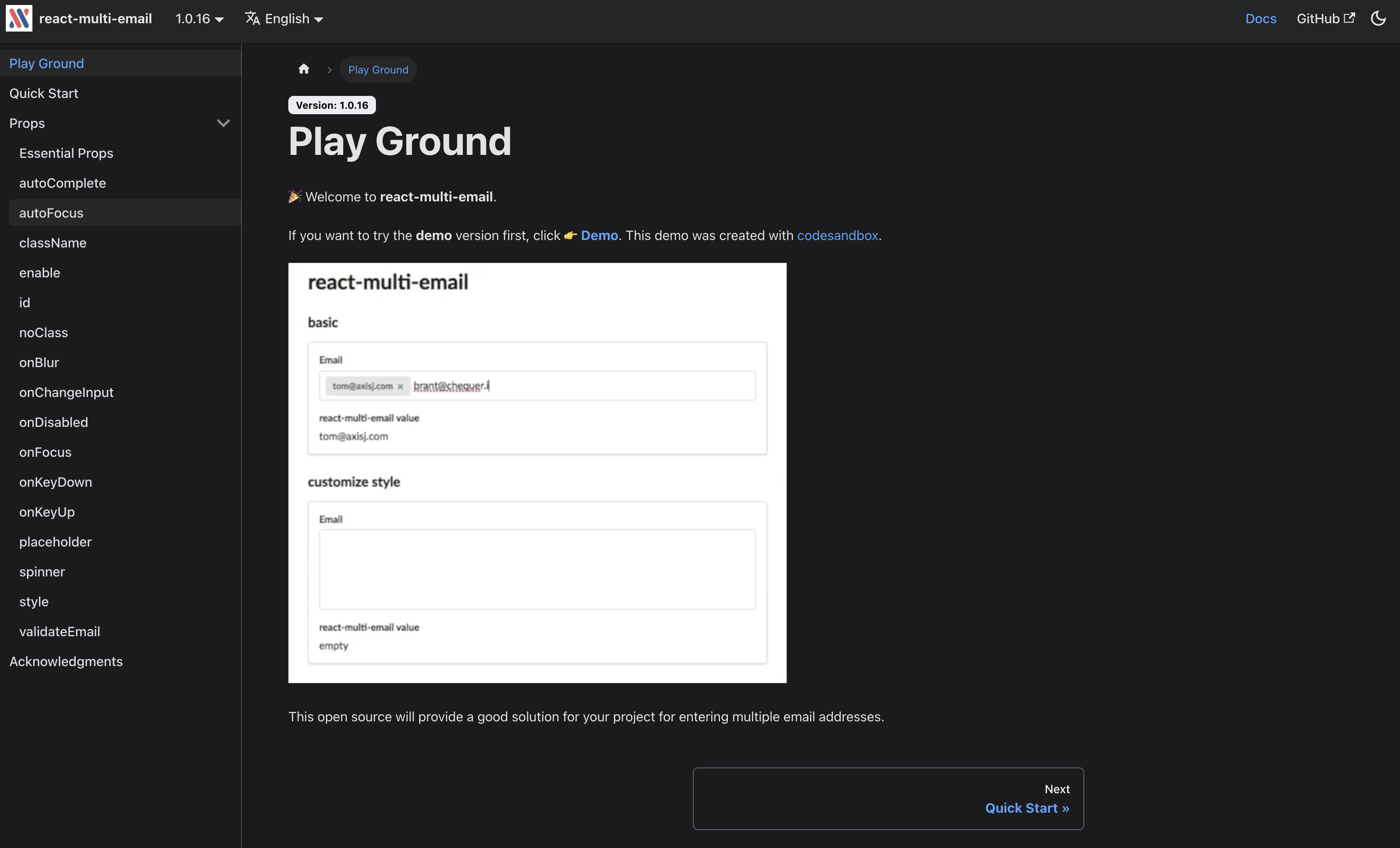Open the codesandbox link

pos(837,235)
